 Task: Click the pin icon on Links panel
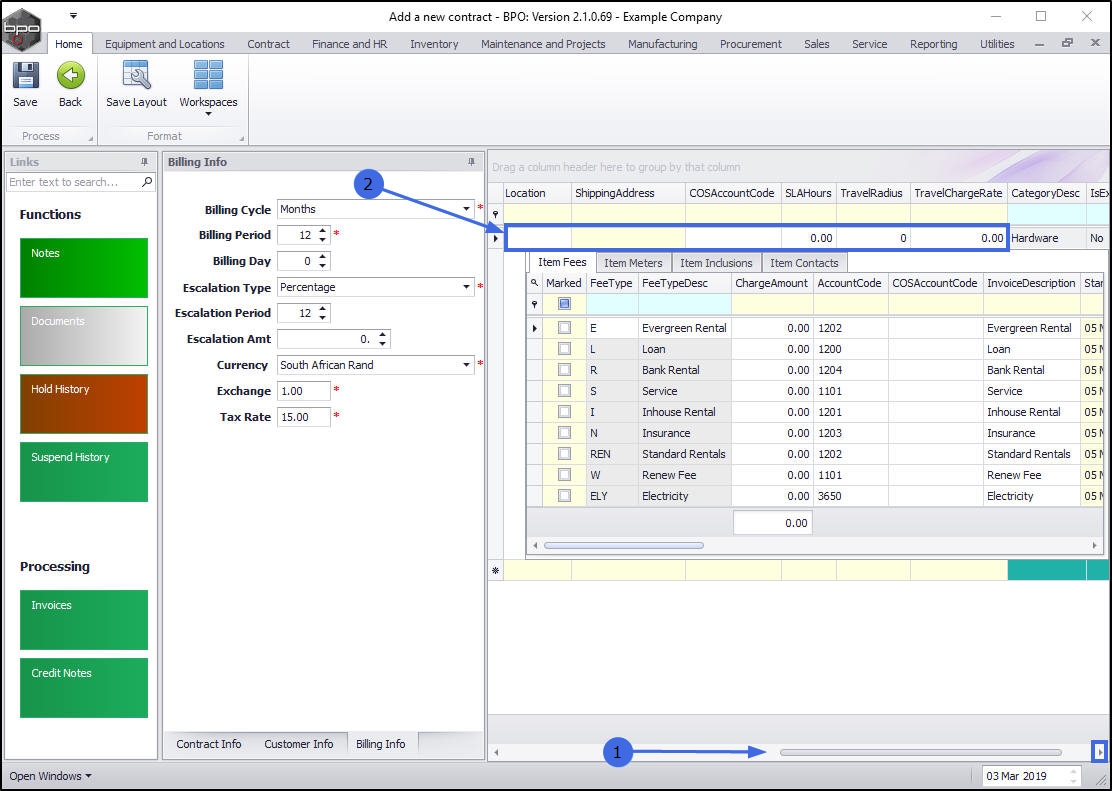(144, 162)
